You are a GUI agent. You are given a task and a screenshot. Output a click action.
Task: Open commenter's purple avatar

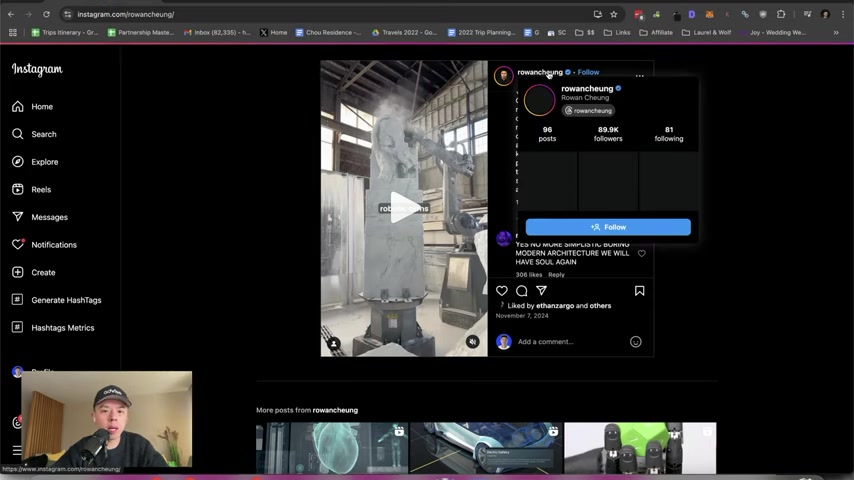(503, 238)
